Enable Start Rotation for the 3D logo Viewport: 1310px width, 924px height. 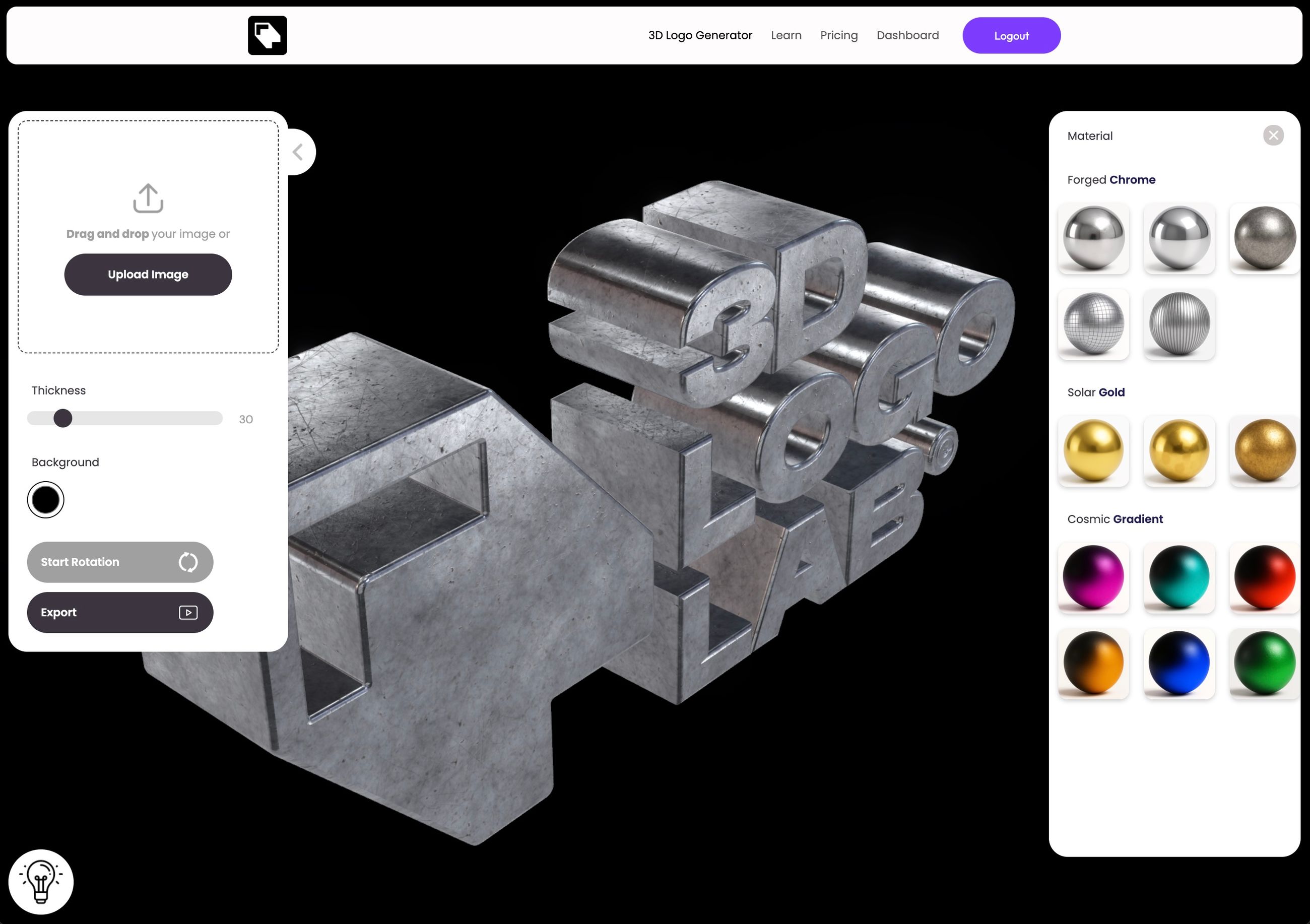pyautogui.click(x=103, y=562)
